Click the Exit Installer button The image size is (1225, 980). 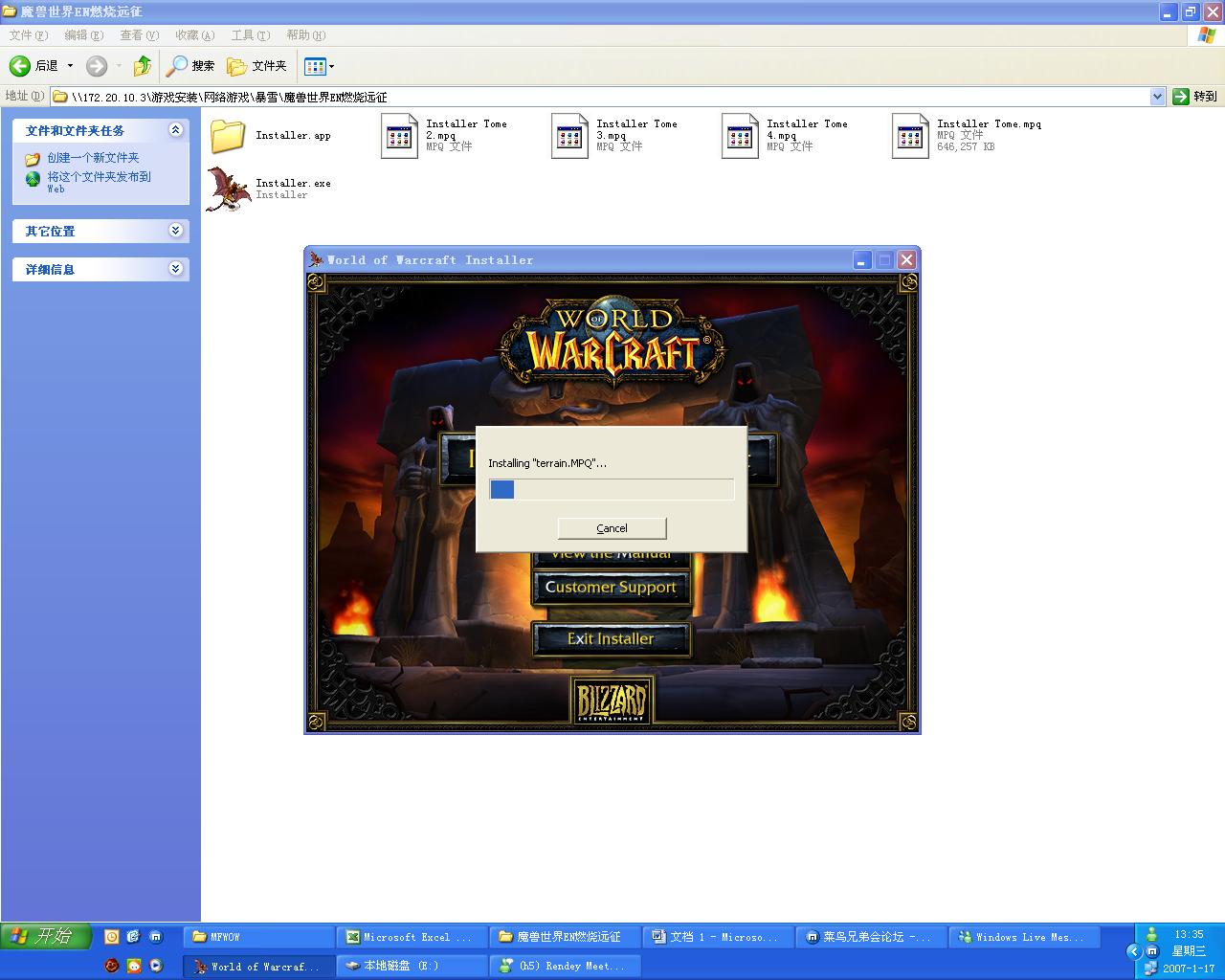pyautogui.click(x=611, y=639)
